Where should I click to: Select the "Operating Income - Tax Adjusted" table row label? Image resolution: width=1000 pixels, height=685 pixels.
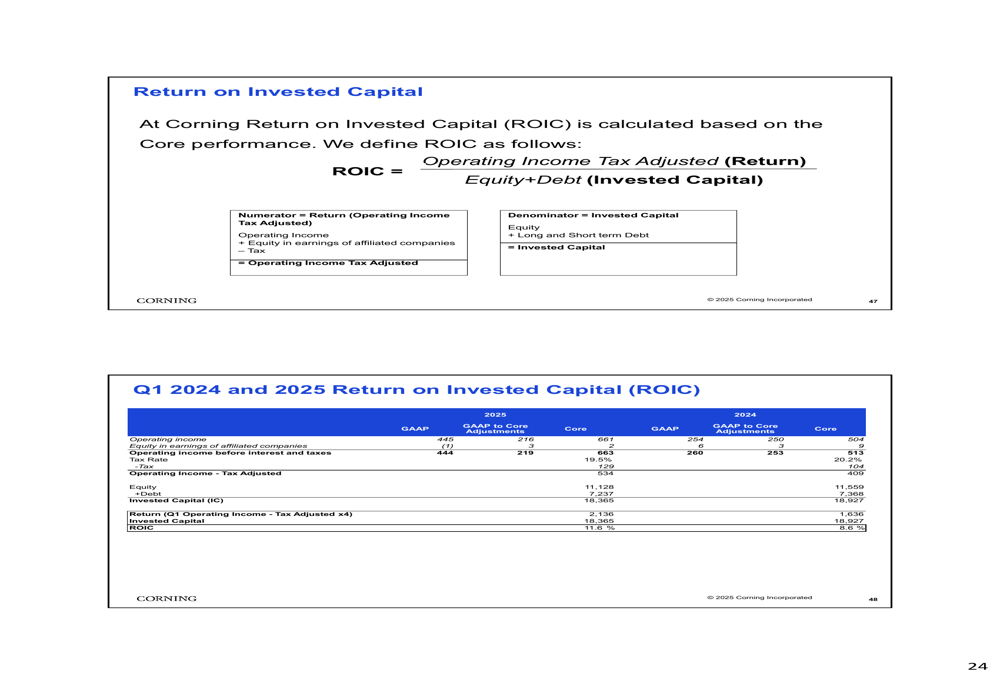(205, 473)
